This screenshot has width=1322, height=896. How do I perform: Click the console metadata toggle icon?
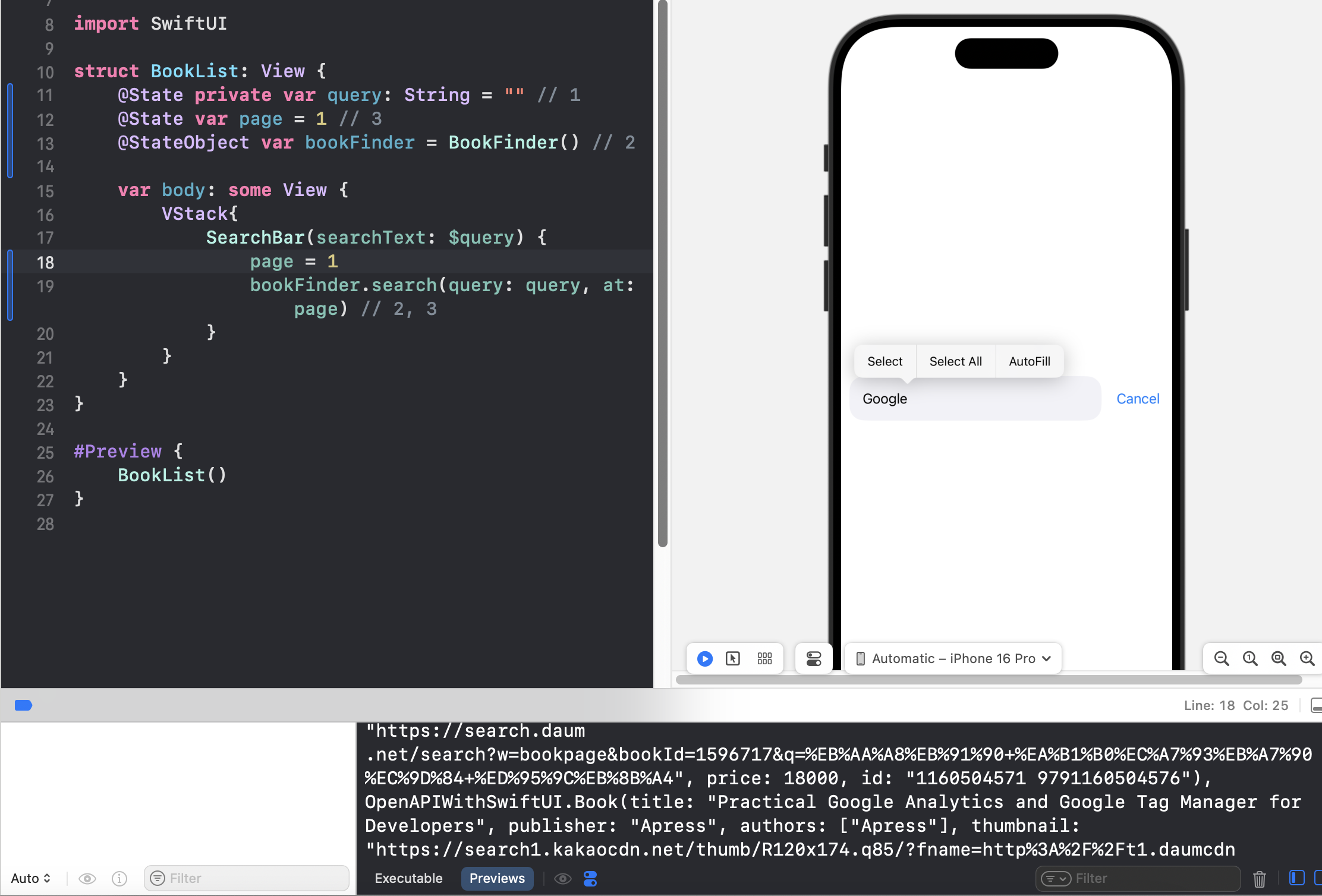pos(590,878)
